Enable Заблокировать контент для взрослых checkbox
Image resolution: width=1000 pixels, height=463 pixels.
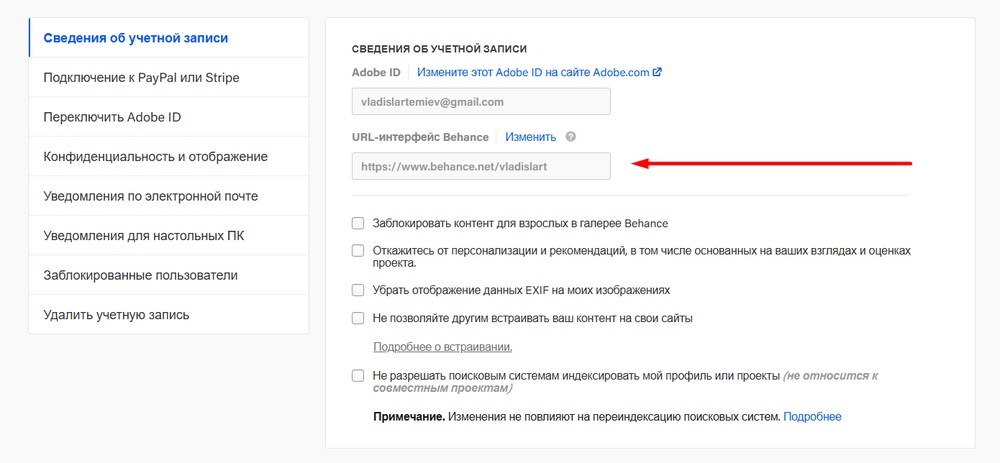pos(358,223)
